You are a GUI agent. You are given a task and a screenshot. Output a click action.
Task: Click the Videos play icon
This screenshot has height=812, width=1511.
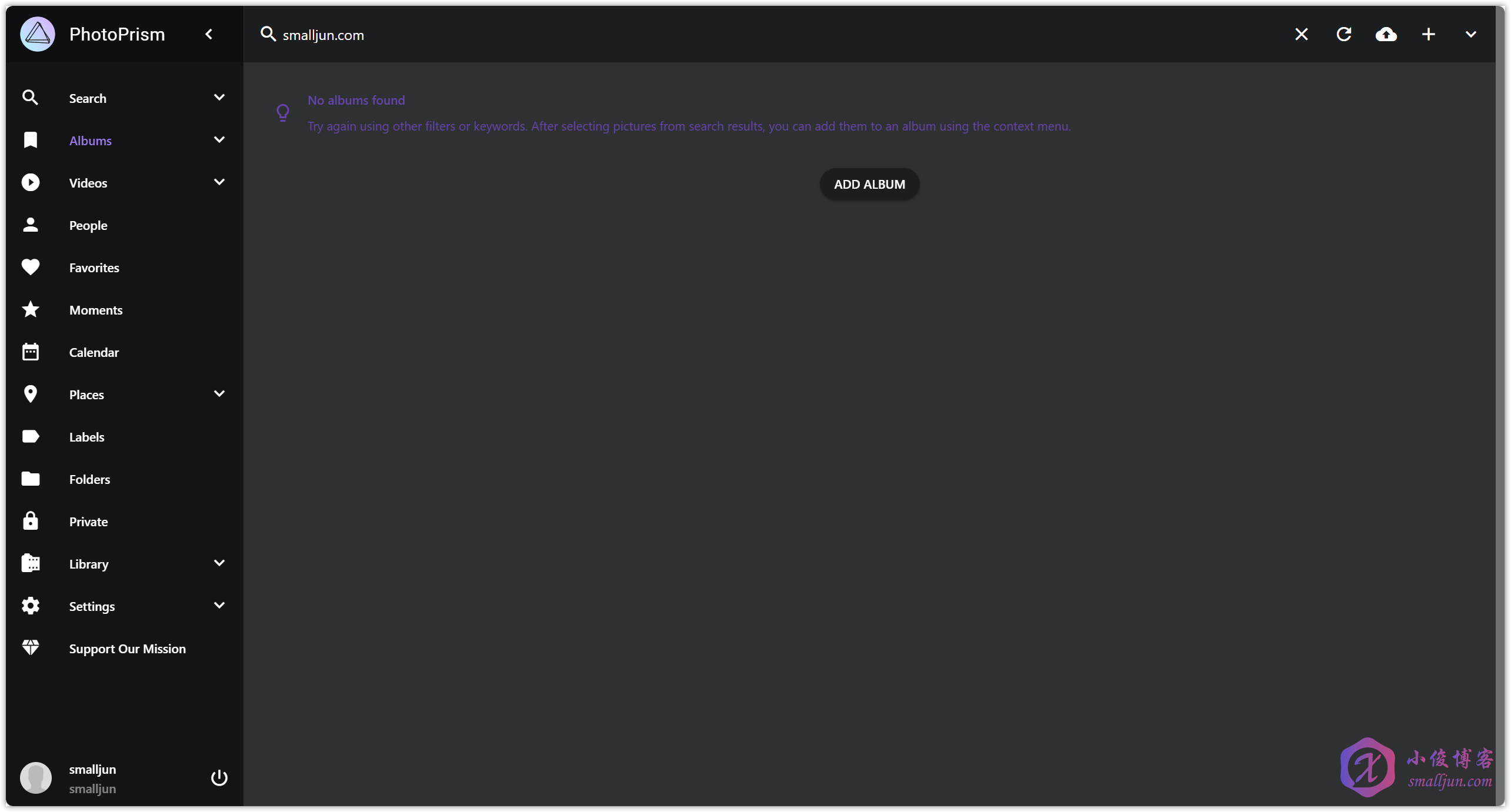click(30, 182)
